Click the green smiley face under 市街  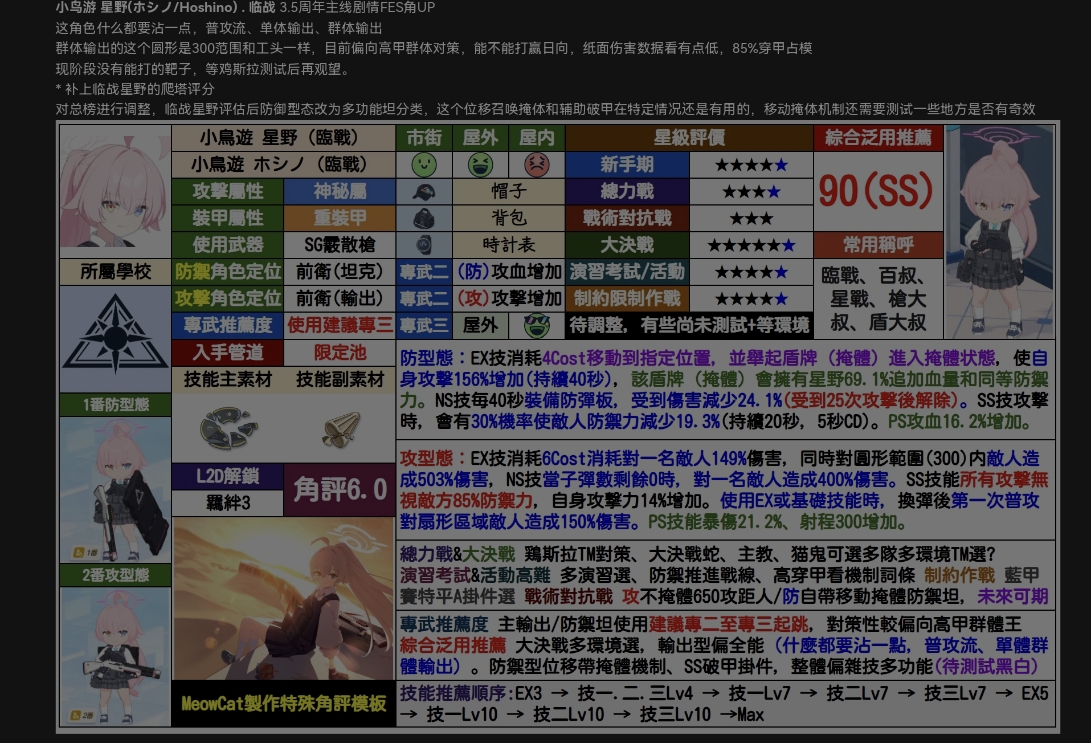click(424, 165)
